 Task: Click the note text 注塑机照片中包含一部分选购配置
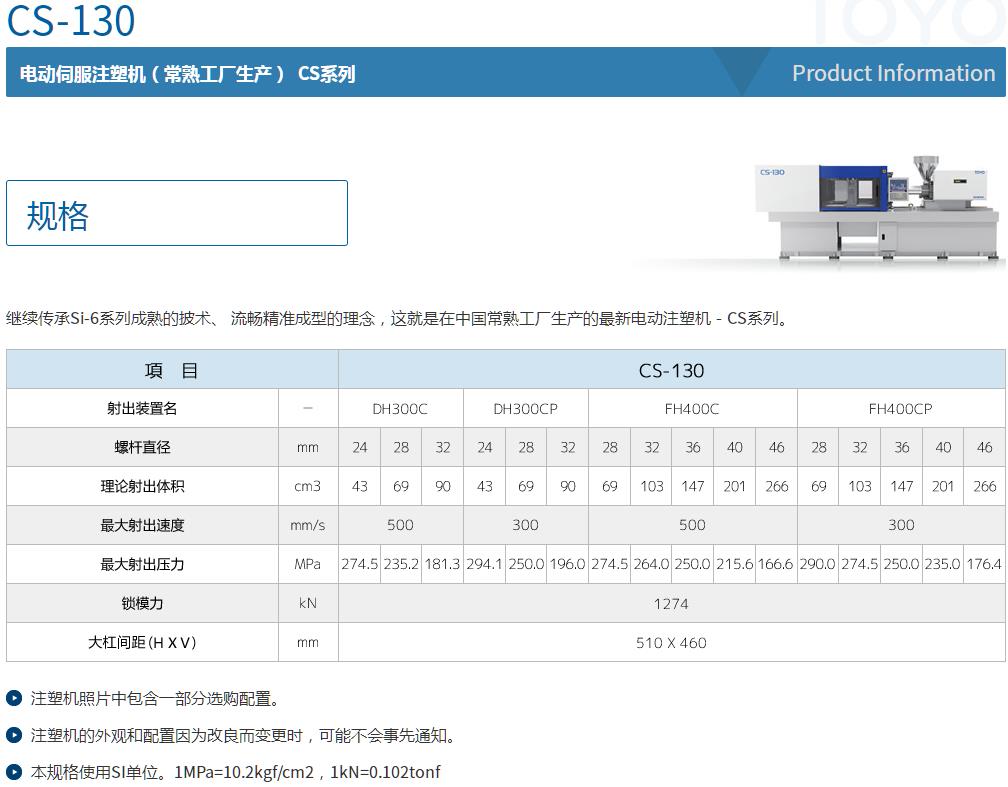coord(155,698)
